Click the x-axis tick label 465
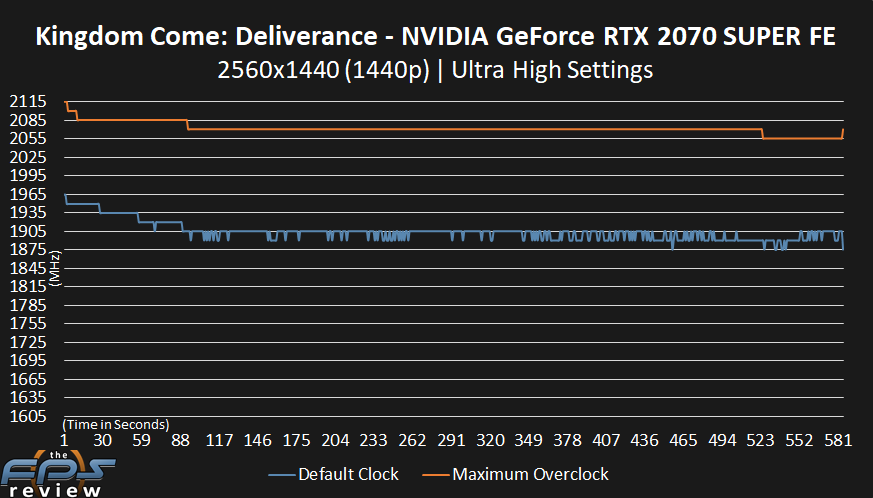873x498 pixels. (x=683, y=441)
